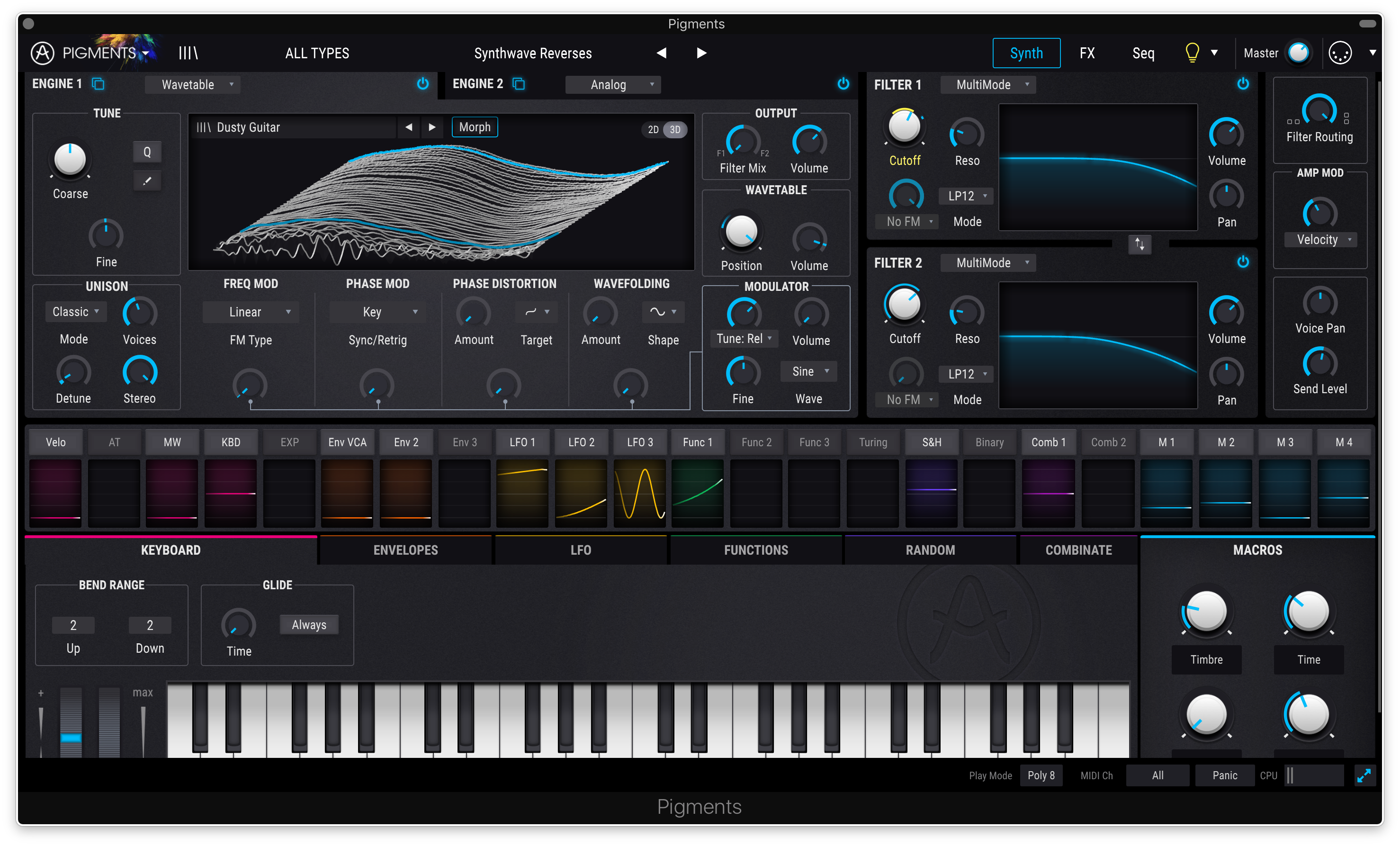Switch wavetable view to 2D
Image resolution: width=1400 pixels, height=846 pixels.
(x=654, y=129)
